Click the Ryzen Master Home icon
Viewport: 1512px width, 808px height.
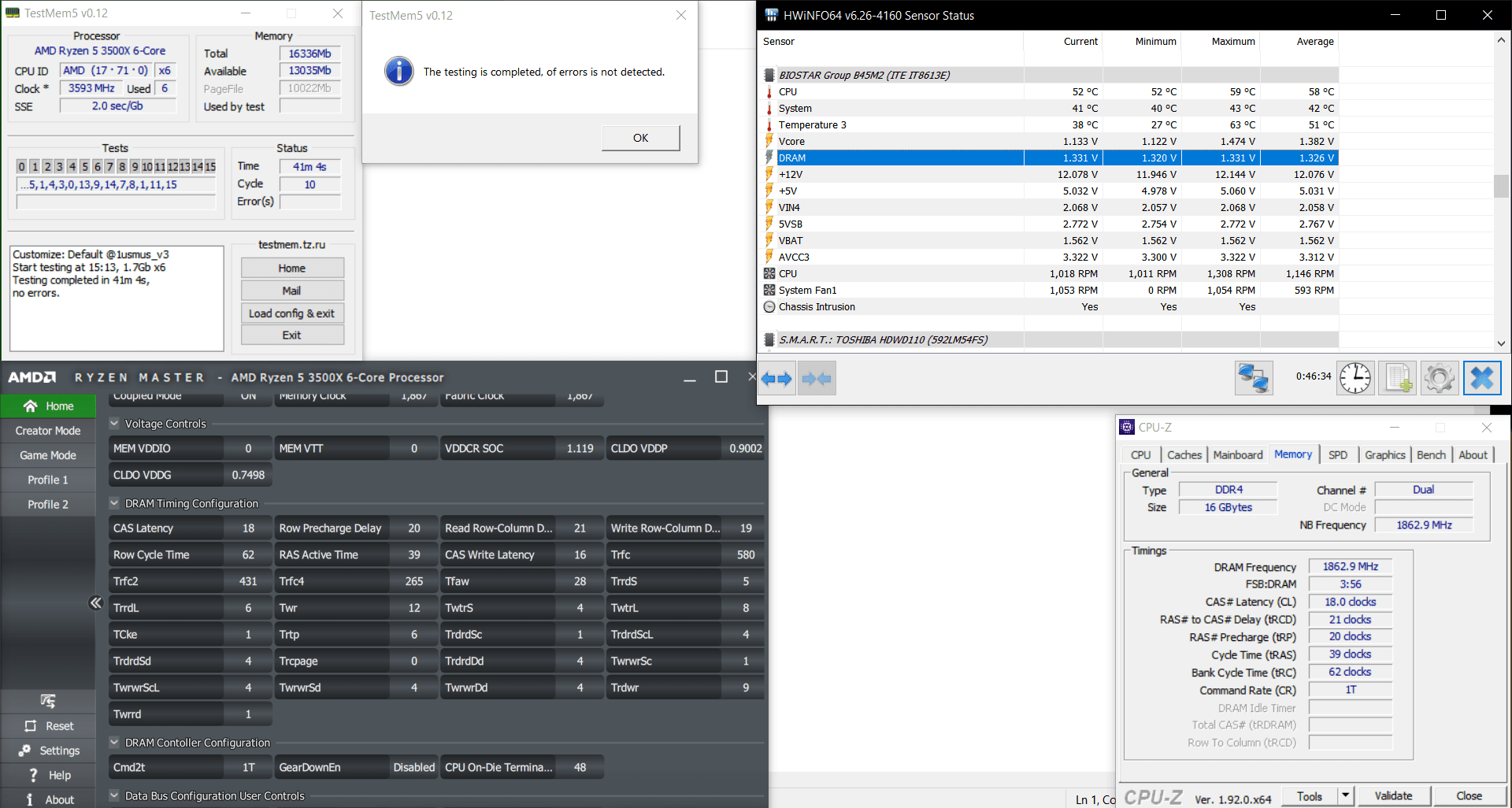point(31,406)
